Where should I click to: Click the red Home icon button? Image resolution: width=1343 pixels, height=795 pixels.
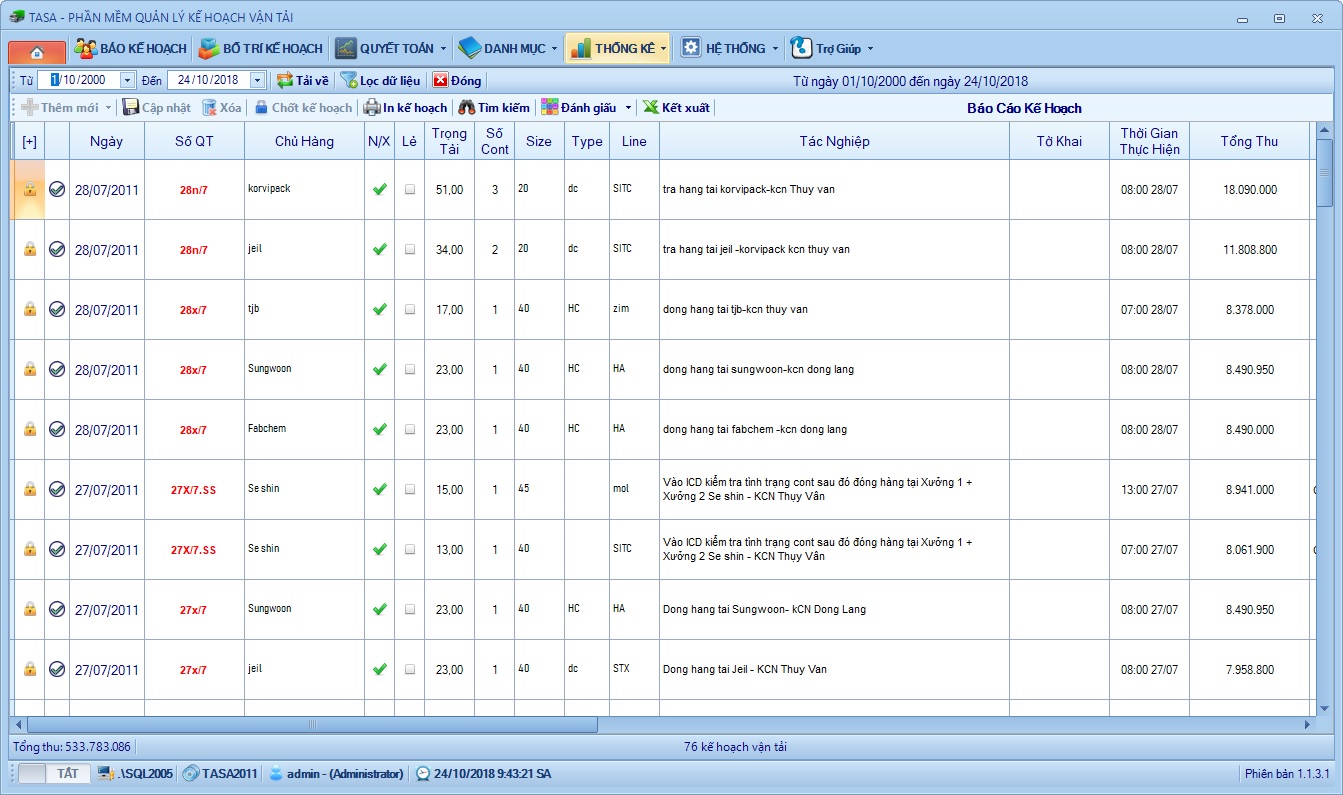click(x=37, y=51)
